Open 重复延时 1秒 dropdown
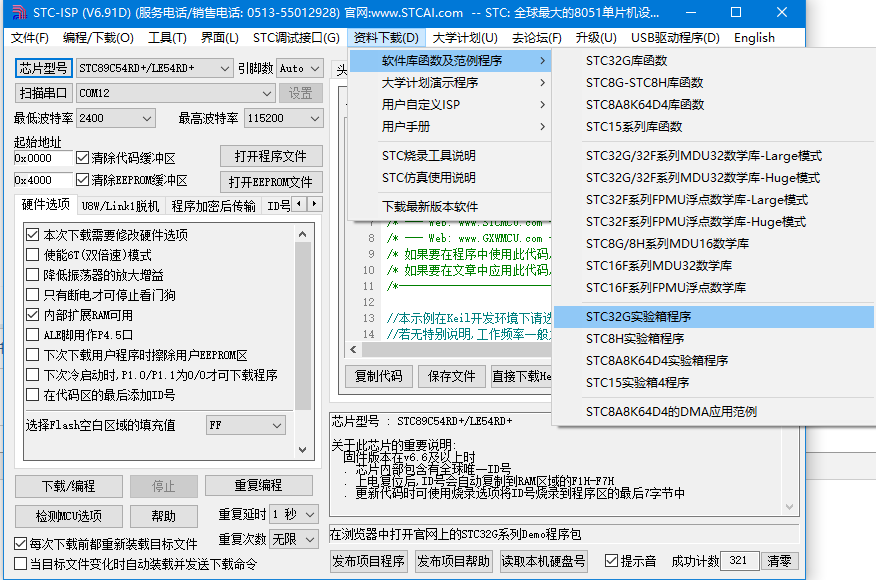The width and height of the screenshot is (876, 580). coord(294,514)
